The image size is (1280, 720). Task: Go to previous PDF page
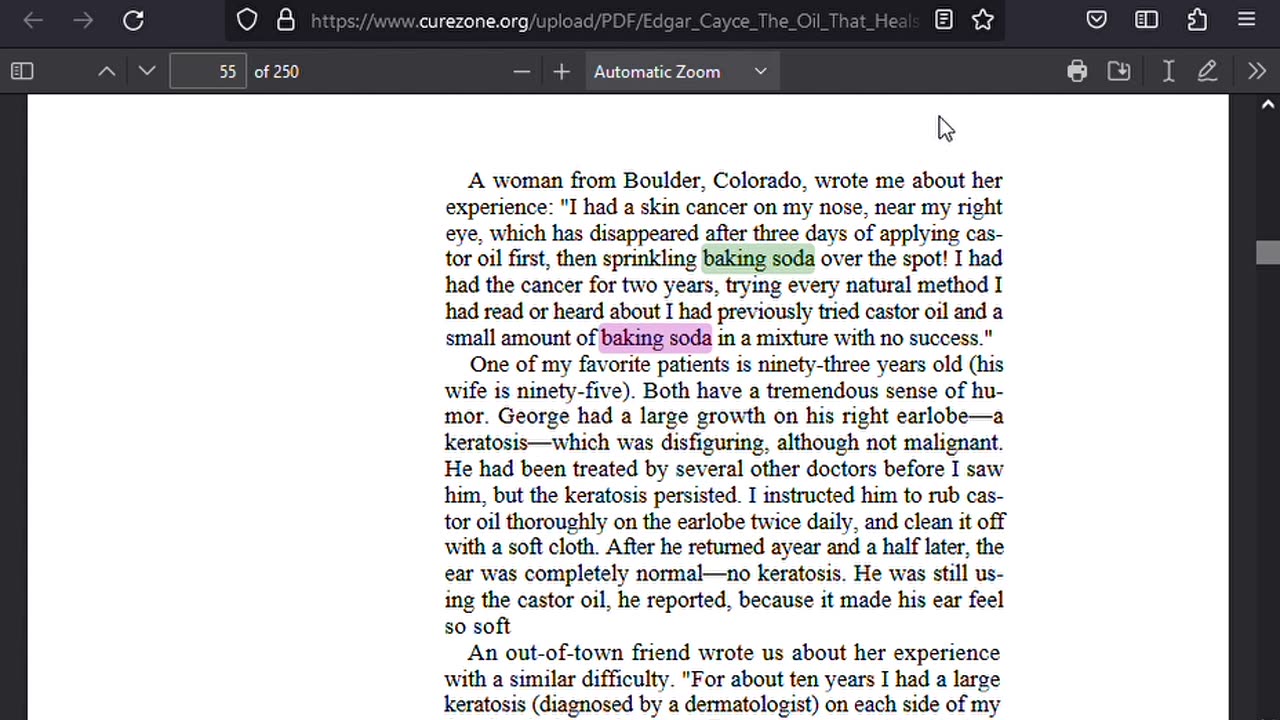(107, 71)
